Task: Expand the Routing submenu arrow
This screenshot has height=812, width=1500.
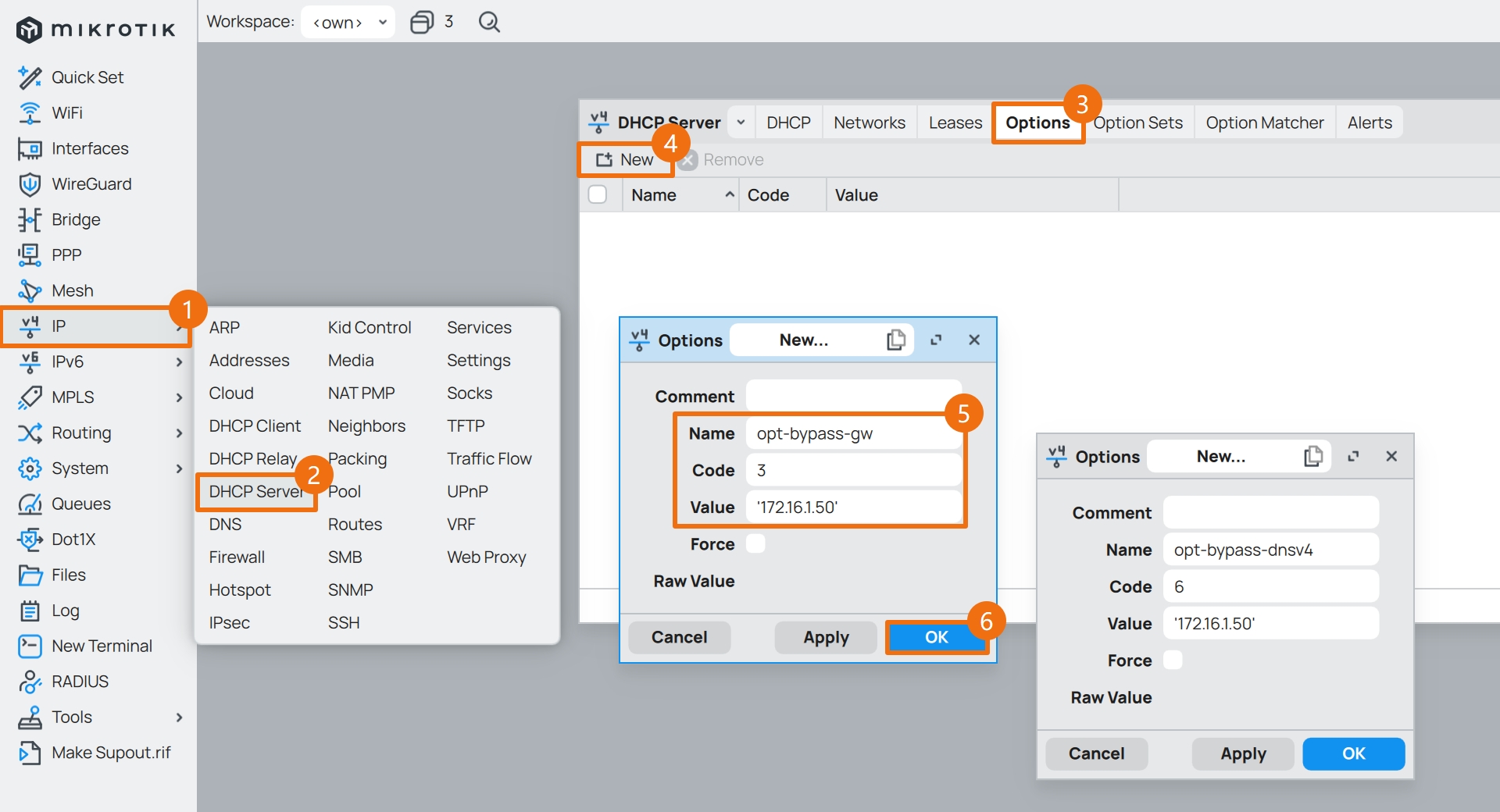Action: point(179,433)
